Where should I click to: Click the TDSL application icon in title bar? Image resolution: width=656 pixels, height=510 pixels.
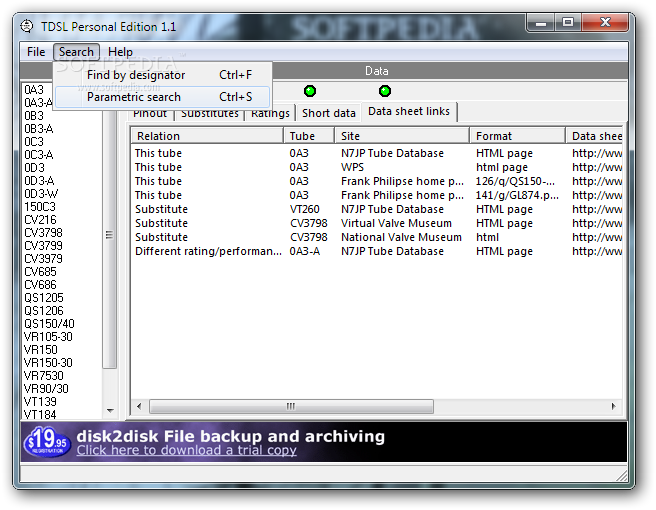[27, 26]
